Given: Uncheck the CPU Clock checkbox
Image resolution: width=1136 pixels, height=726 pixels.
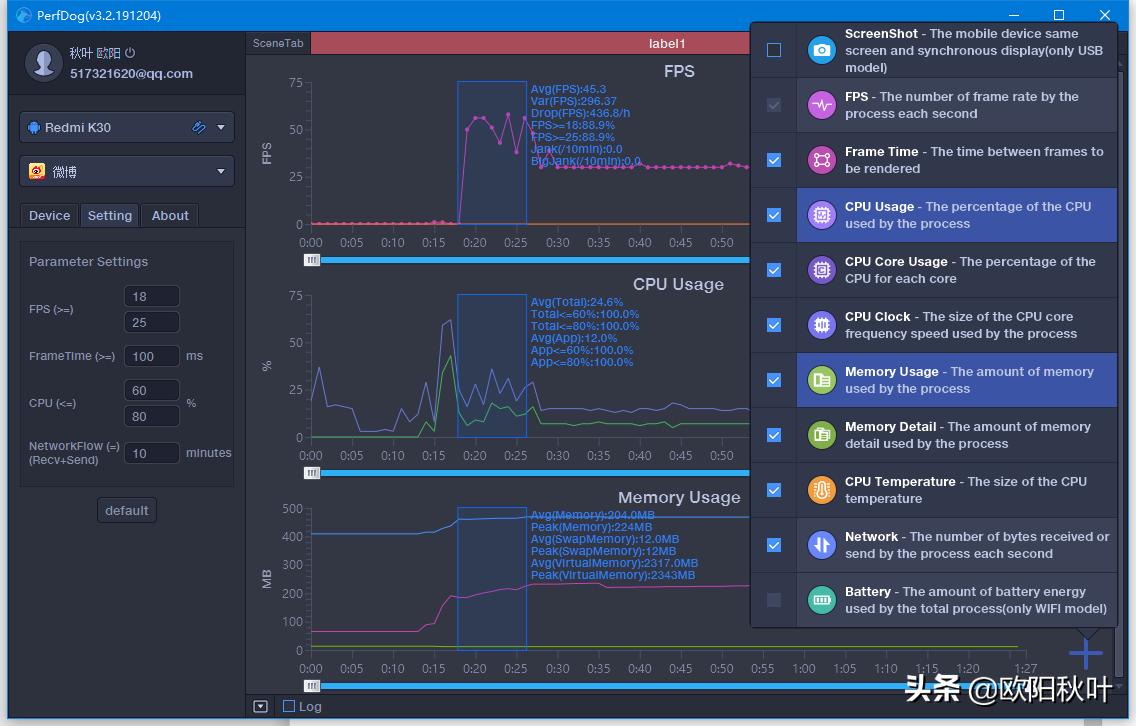Looking at the screenshot, I should [774, 325].
